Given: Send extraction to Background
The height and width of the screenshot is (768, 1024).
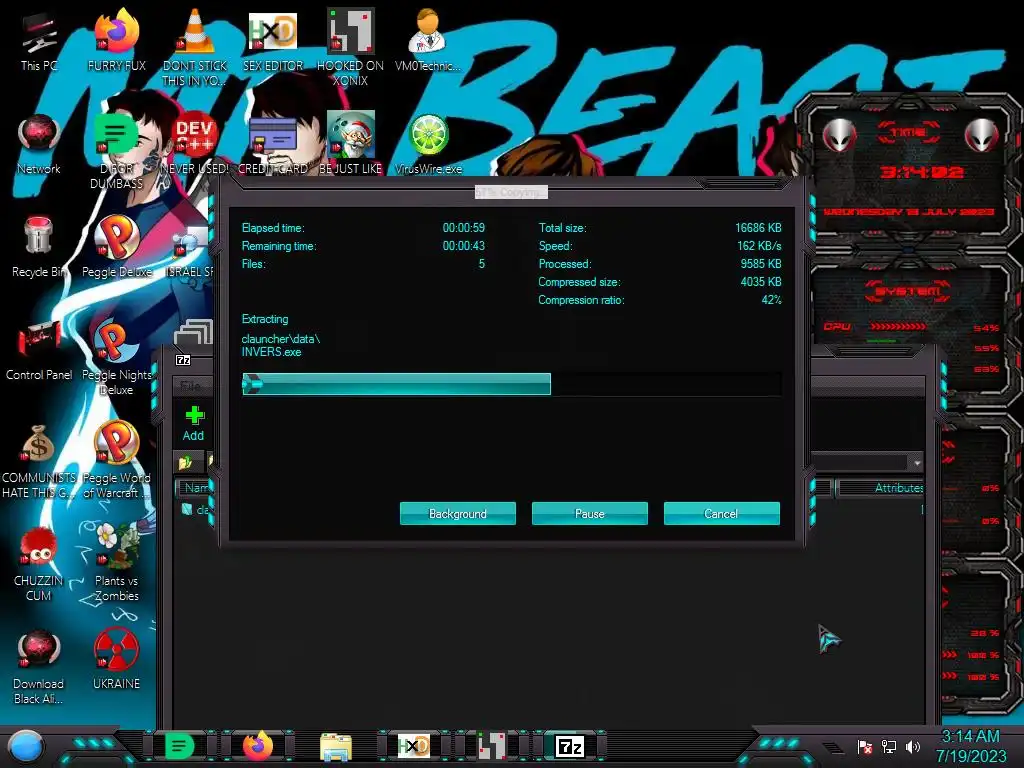Looking at the screenshot, I should (458, 513).
